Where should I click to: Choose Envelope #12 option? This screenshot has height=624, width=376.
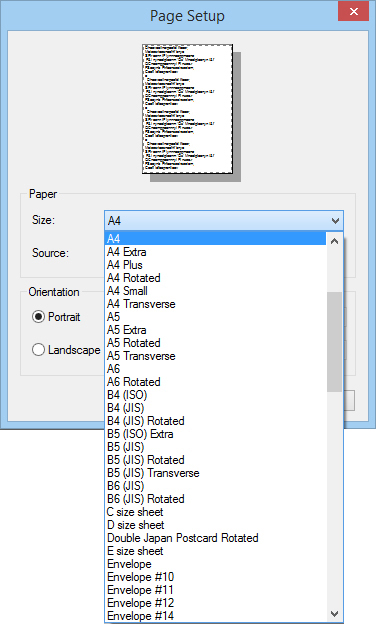click(x=215, y=603)
